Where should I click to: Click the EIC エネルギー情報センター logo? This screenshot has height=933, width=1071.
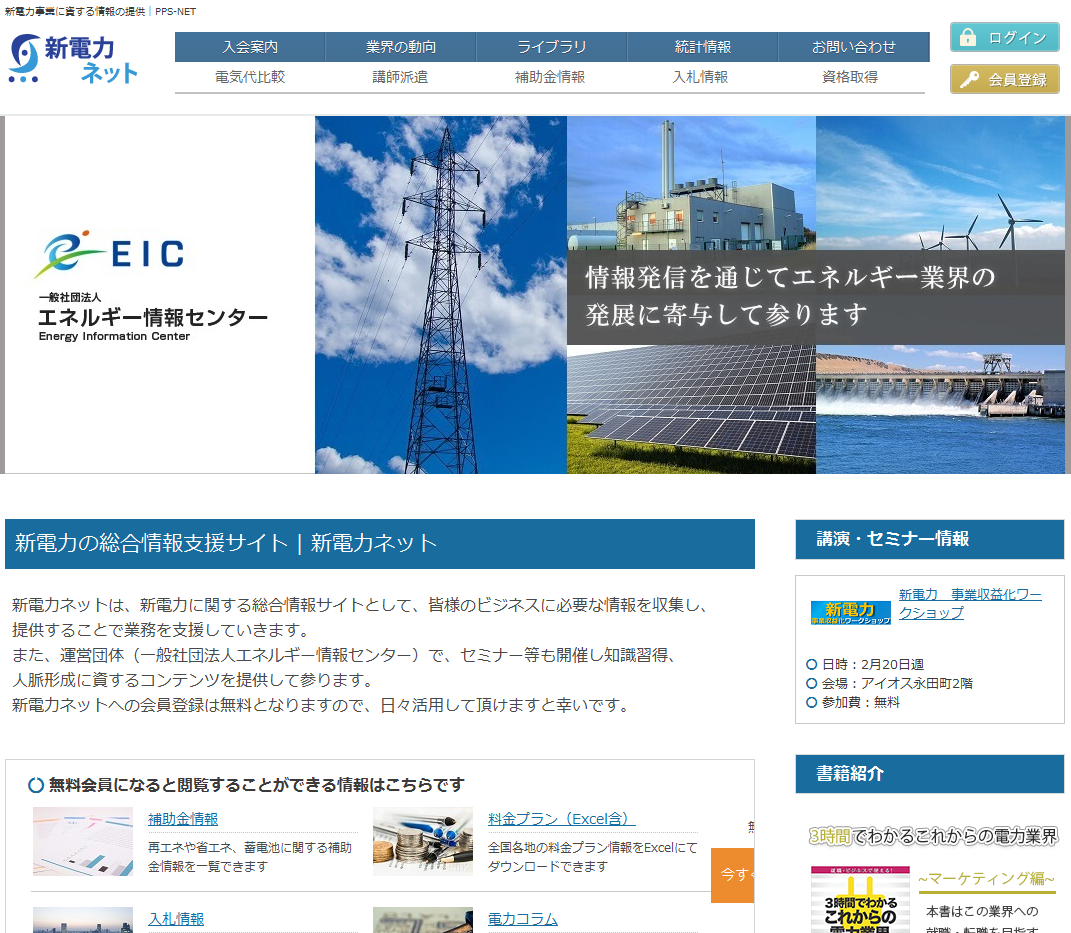click(152, 286)
